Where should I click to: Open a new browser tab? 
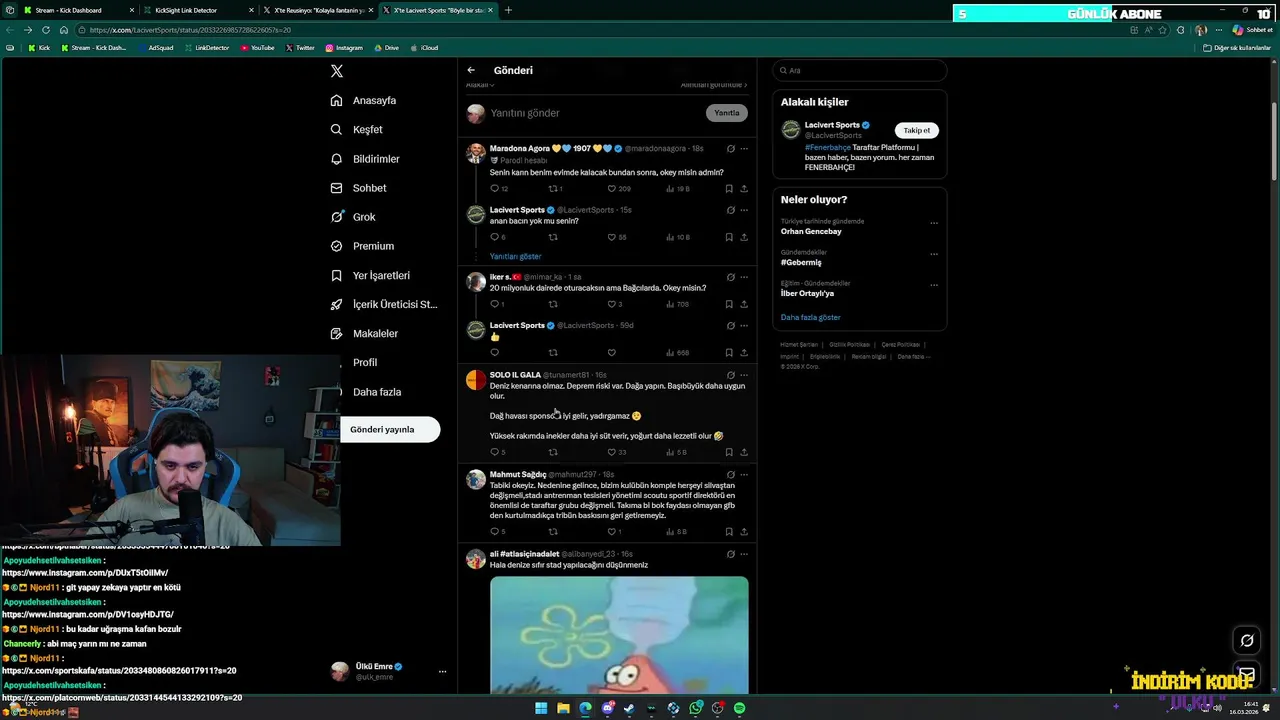pyautogui.click(x=508, y=10)
